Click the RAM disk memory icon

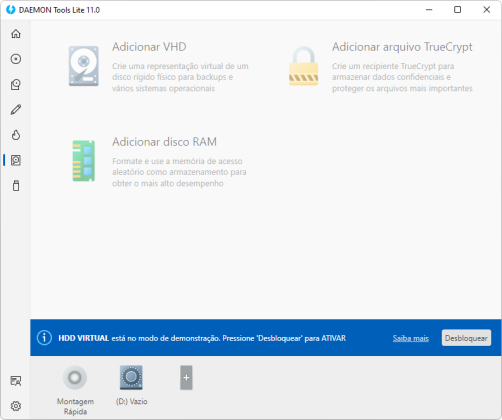pyautogui.click(x=84, y=161)
